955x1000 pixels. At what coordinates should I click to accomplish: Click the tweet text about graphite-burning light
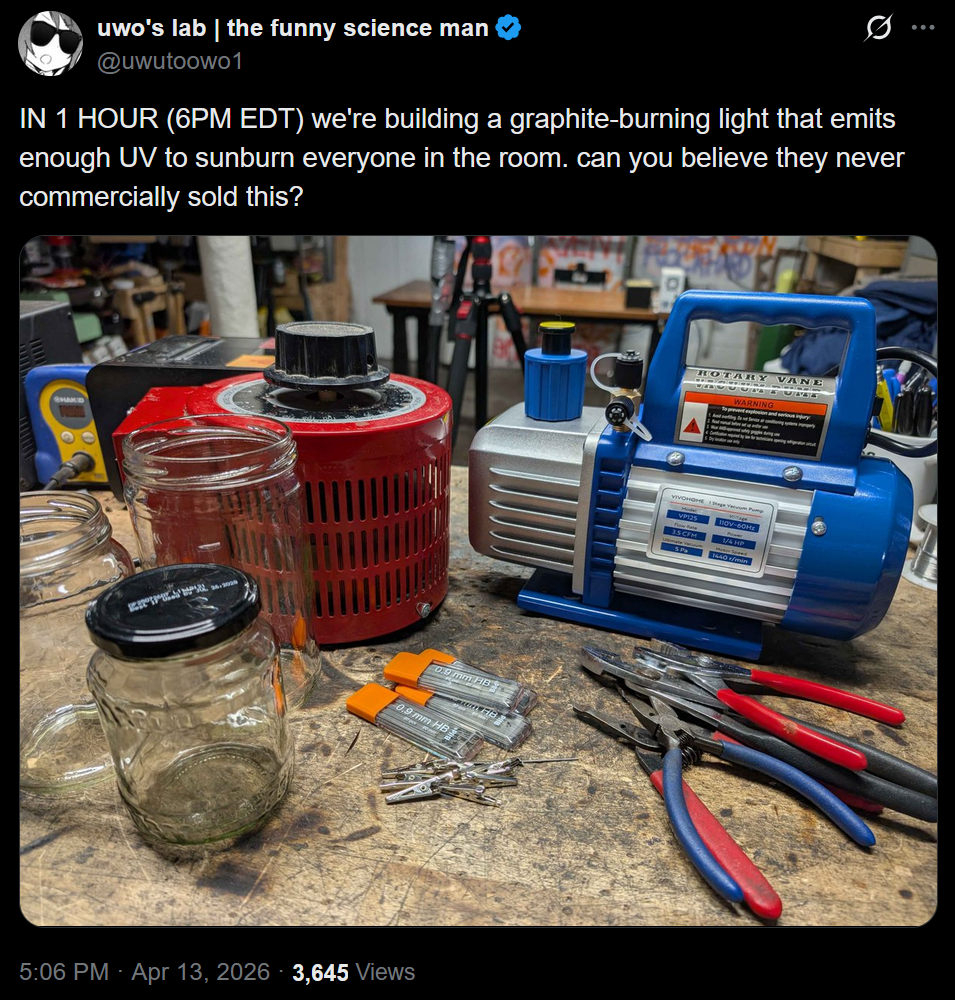pos(462,158)
